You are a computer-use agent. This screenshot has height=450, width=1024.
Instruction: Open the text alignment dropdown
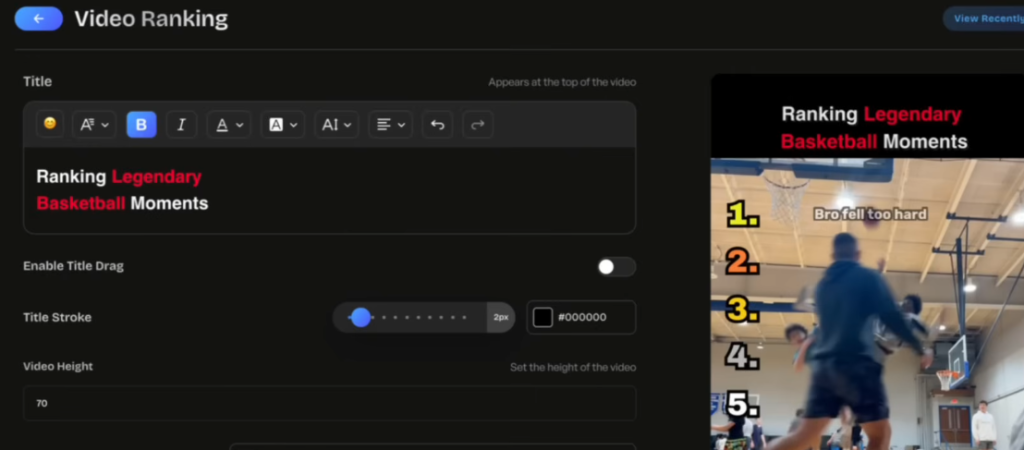tap(390, 124)
